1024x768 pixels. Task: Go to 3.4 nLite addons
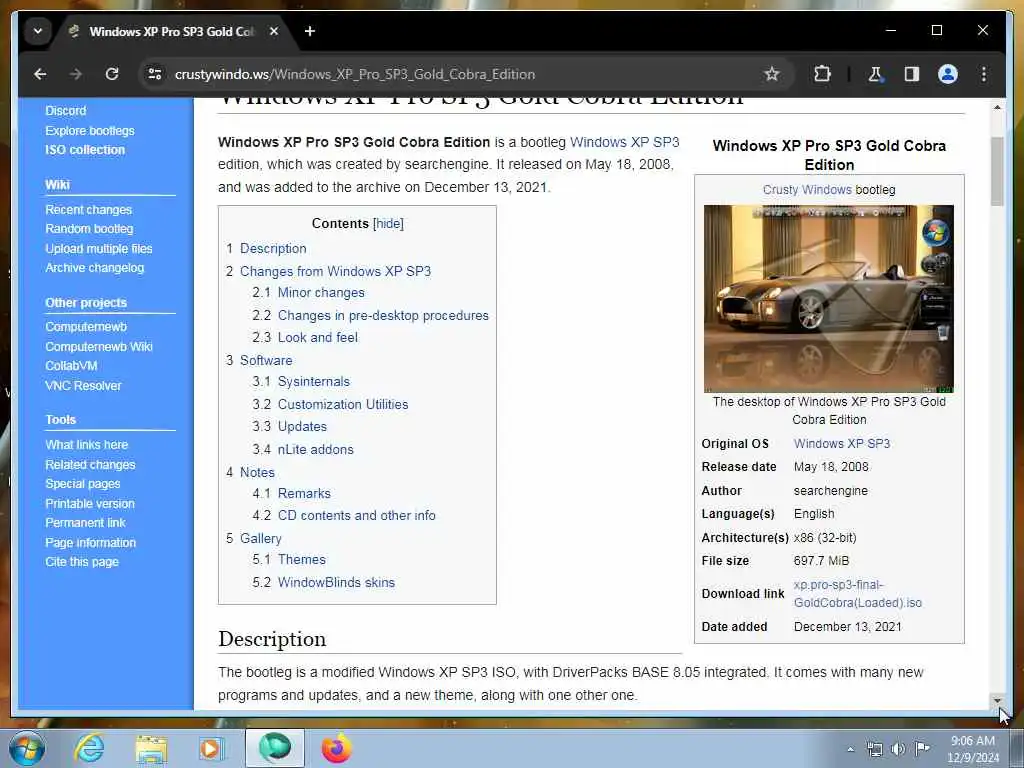tap(315, 449)
